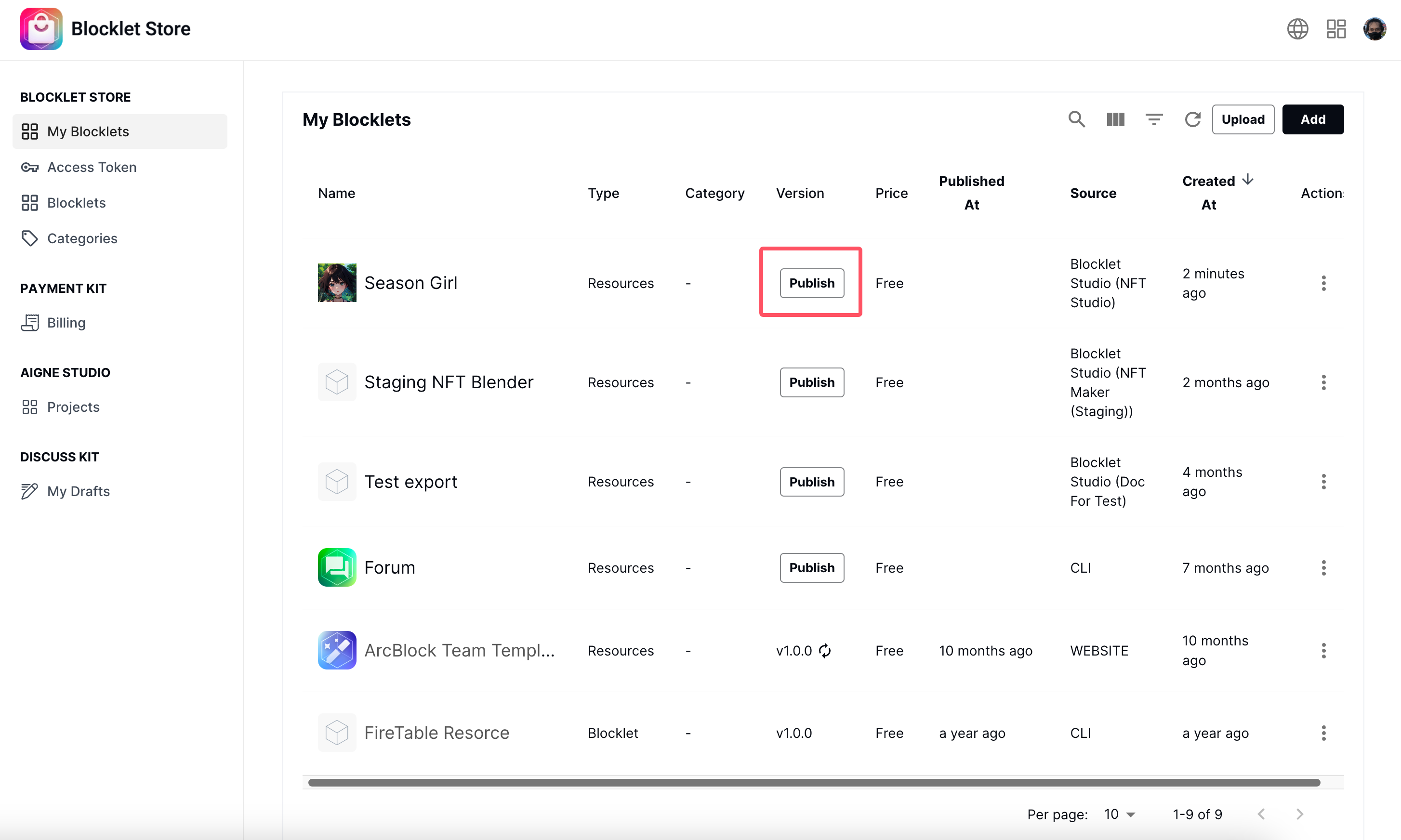Open actions menu for Forum row
This screenshot has width=1401, height=840.
[1323, 568]
